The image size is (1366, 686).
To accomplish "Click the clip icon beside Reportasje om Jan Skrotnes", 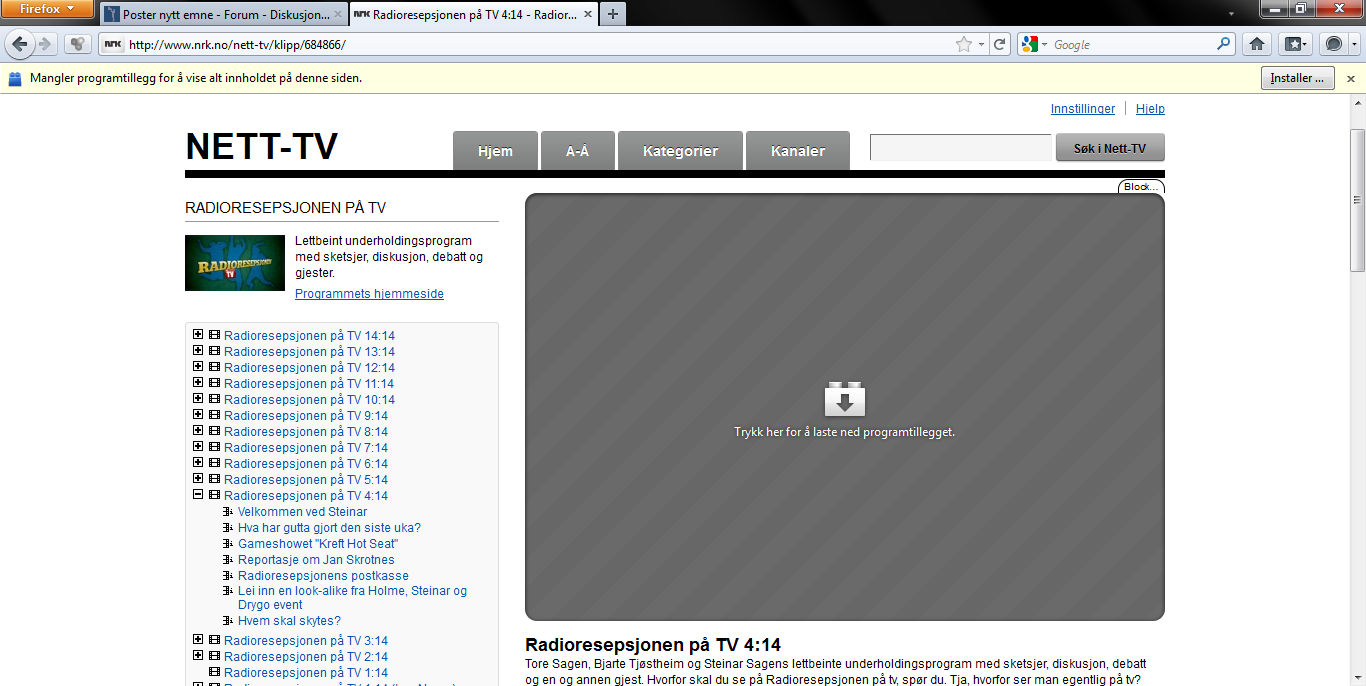I will [x=228, y=560].
